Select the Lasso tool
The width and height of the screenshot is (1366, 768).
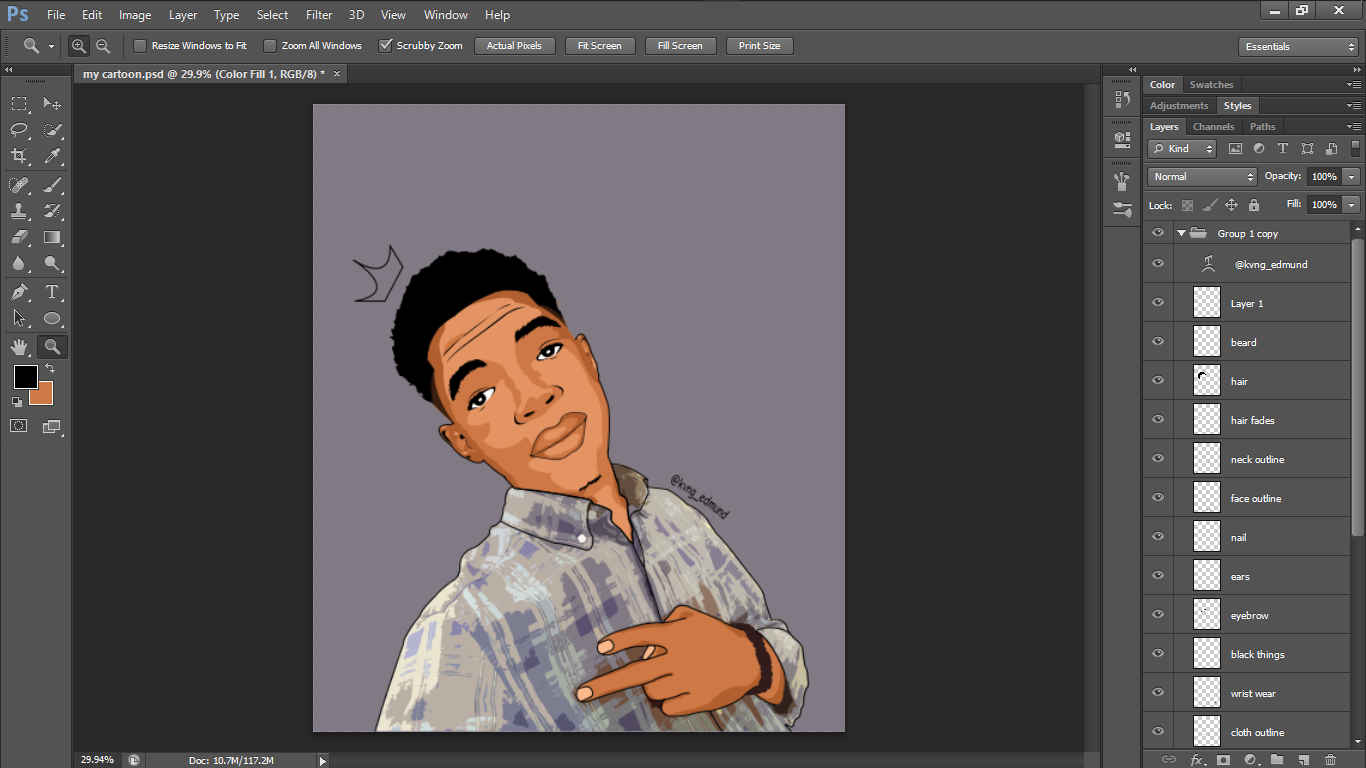pyautogui.click(x=19, y=129)
